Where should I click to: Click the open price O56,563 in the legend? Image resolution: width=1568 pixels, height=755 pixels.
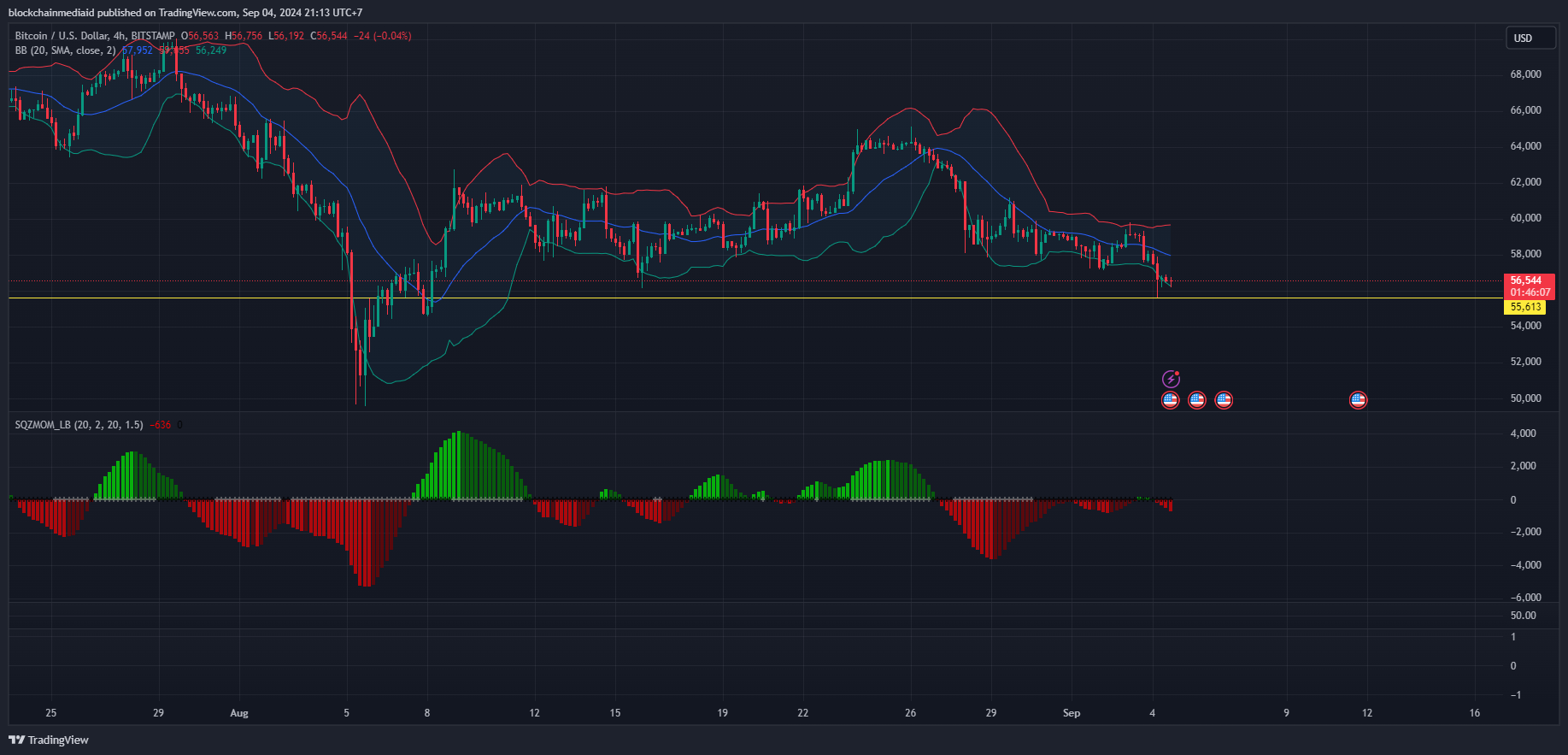pos(200,36)
